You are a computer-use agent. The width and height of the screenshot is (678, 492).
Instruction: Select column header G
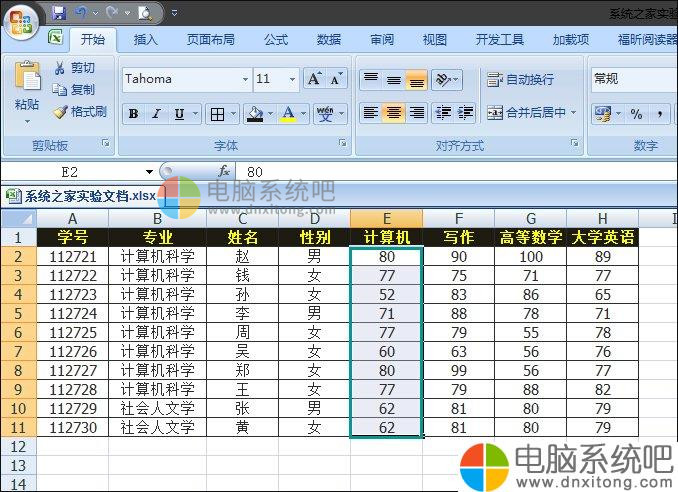530,219
